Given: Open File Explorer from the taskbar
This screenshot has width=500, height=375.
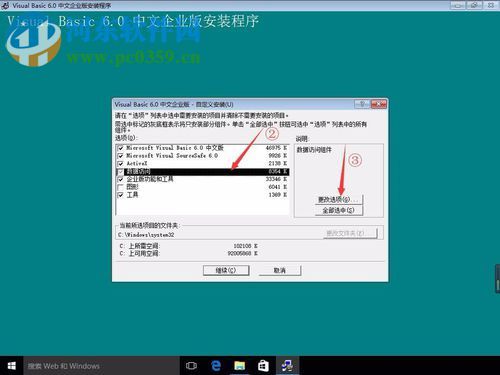Looking at the screenshot, I should [x=239, y=366].
